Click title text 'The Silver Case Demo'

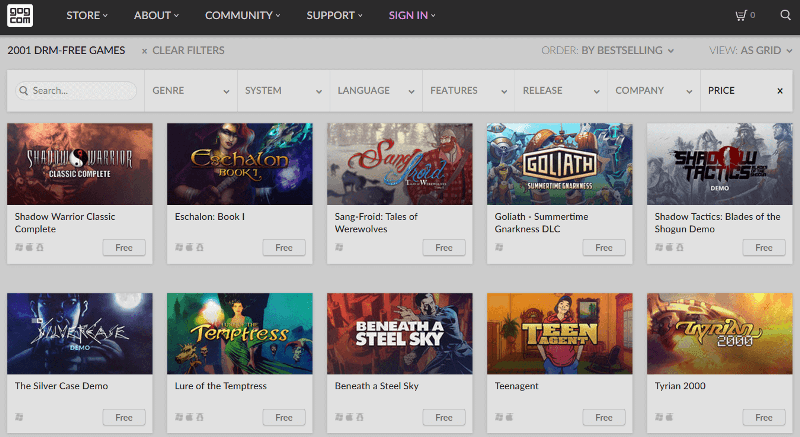click(61, 386)
